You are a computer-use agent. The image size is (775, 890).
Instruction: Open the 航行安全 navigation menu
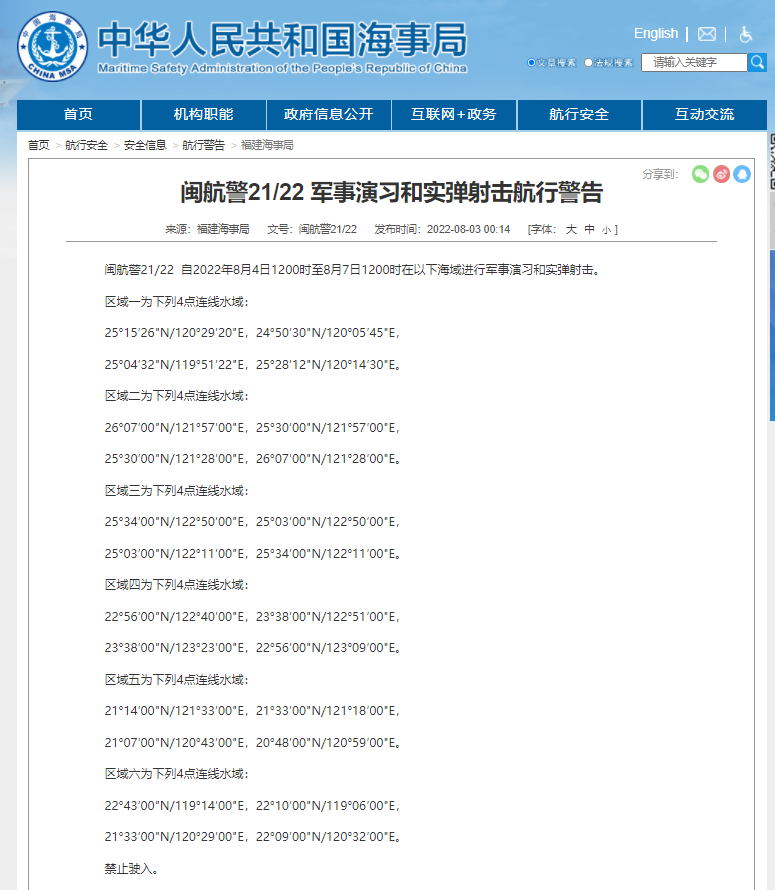pyautogui.click(x=579, y=114)
